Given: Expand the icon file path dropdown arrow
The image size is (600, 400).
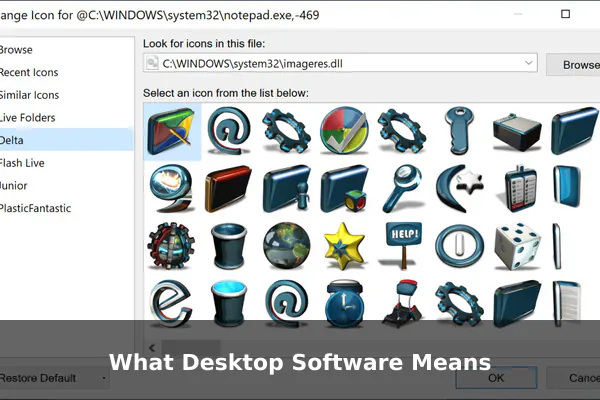Looking at the screenshot, I should [528, 63].
